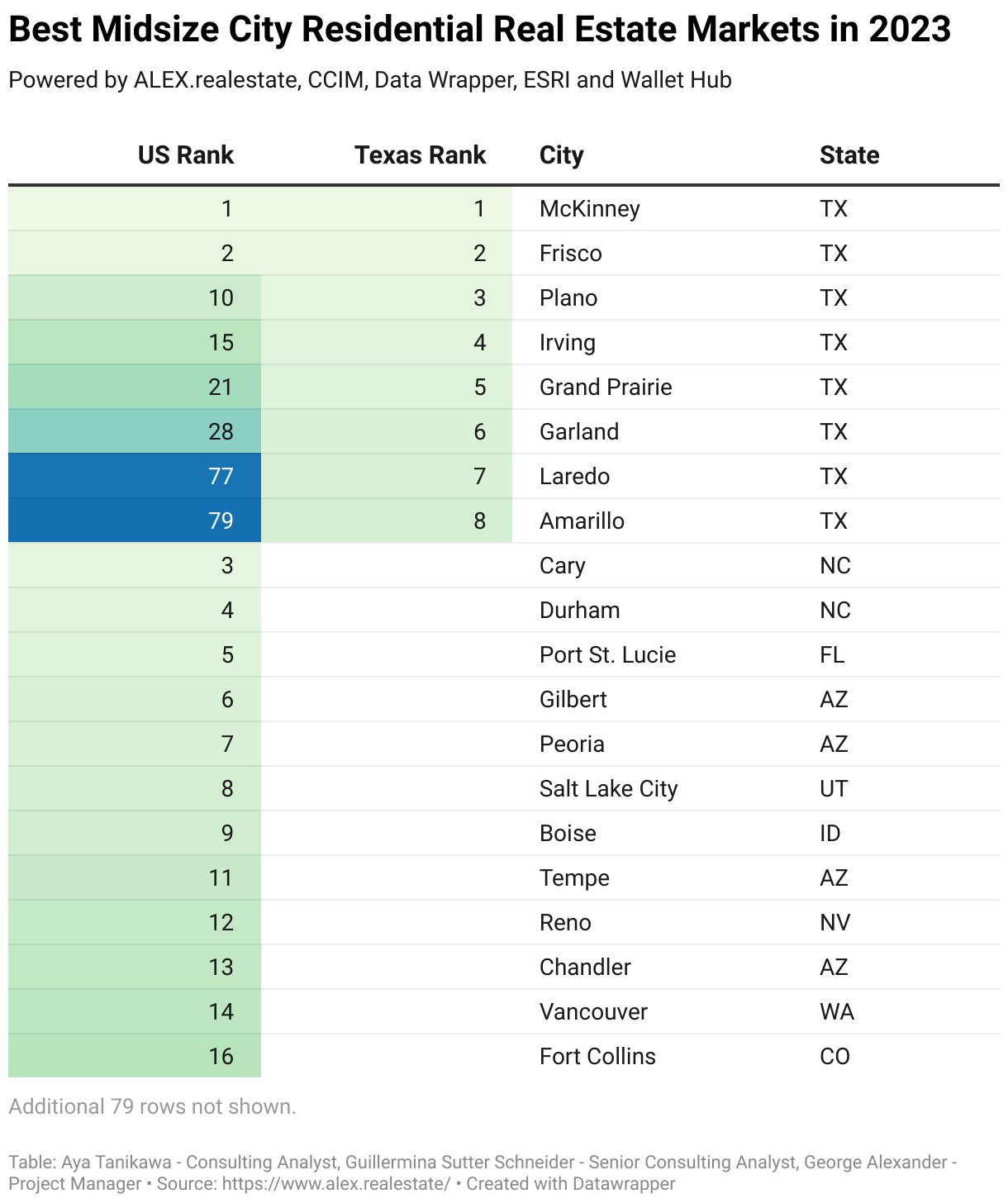Select the State column header

tap(849, 155)
